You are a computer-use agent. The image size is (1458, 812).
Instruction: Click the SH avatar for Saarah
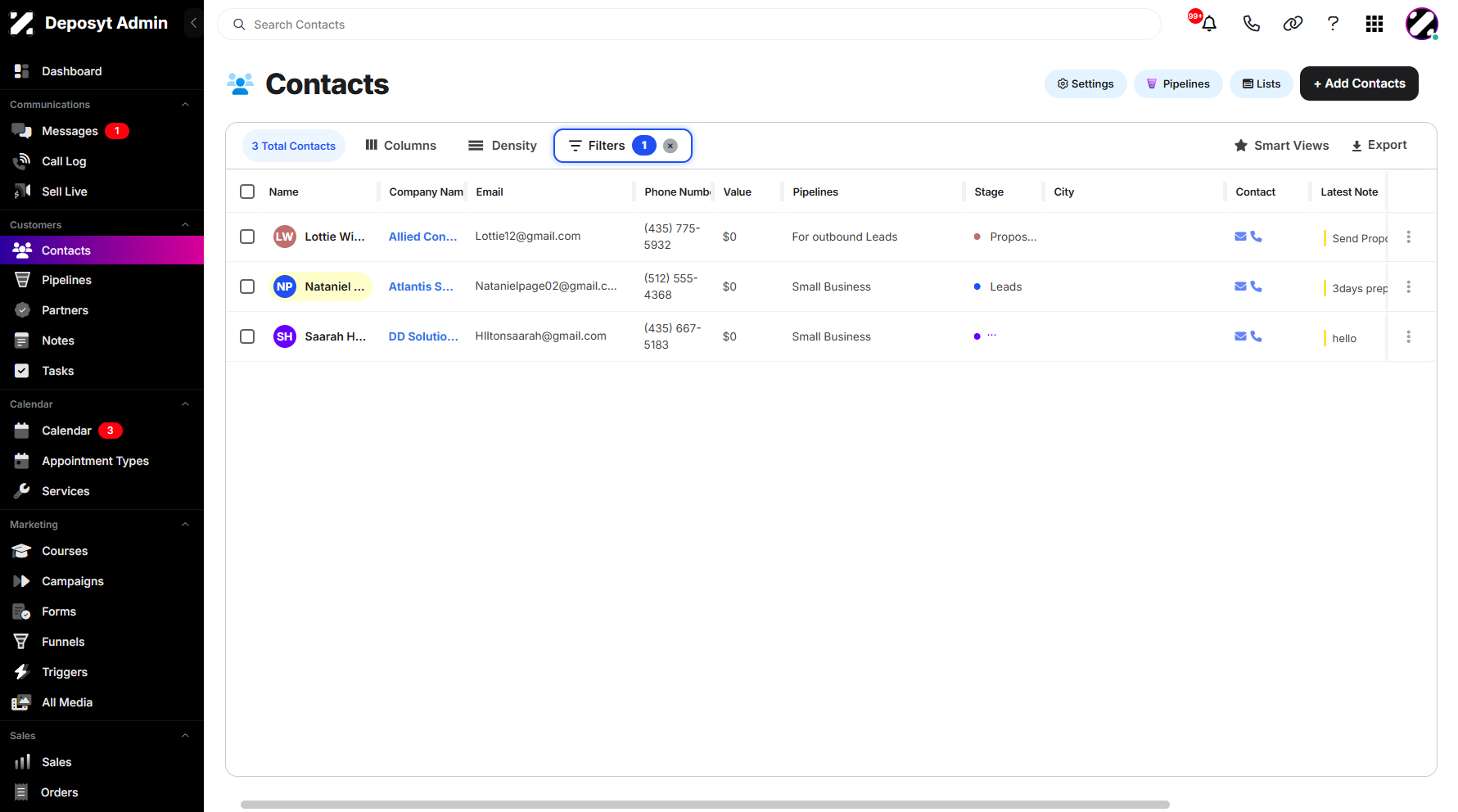(285, 336)
